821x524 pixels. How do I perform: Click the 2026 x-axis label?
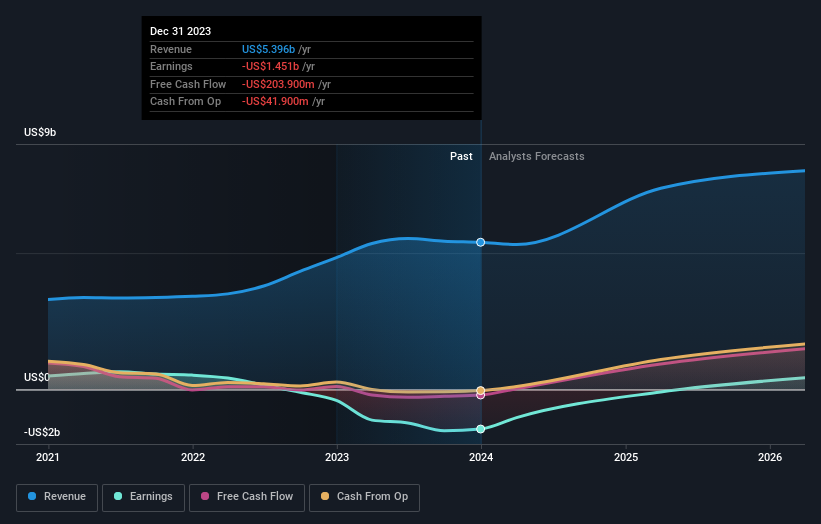770,457
